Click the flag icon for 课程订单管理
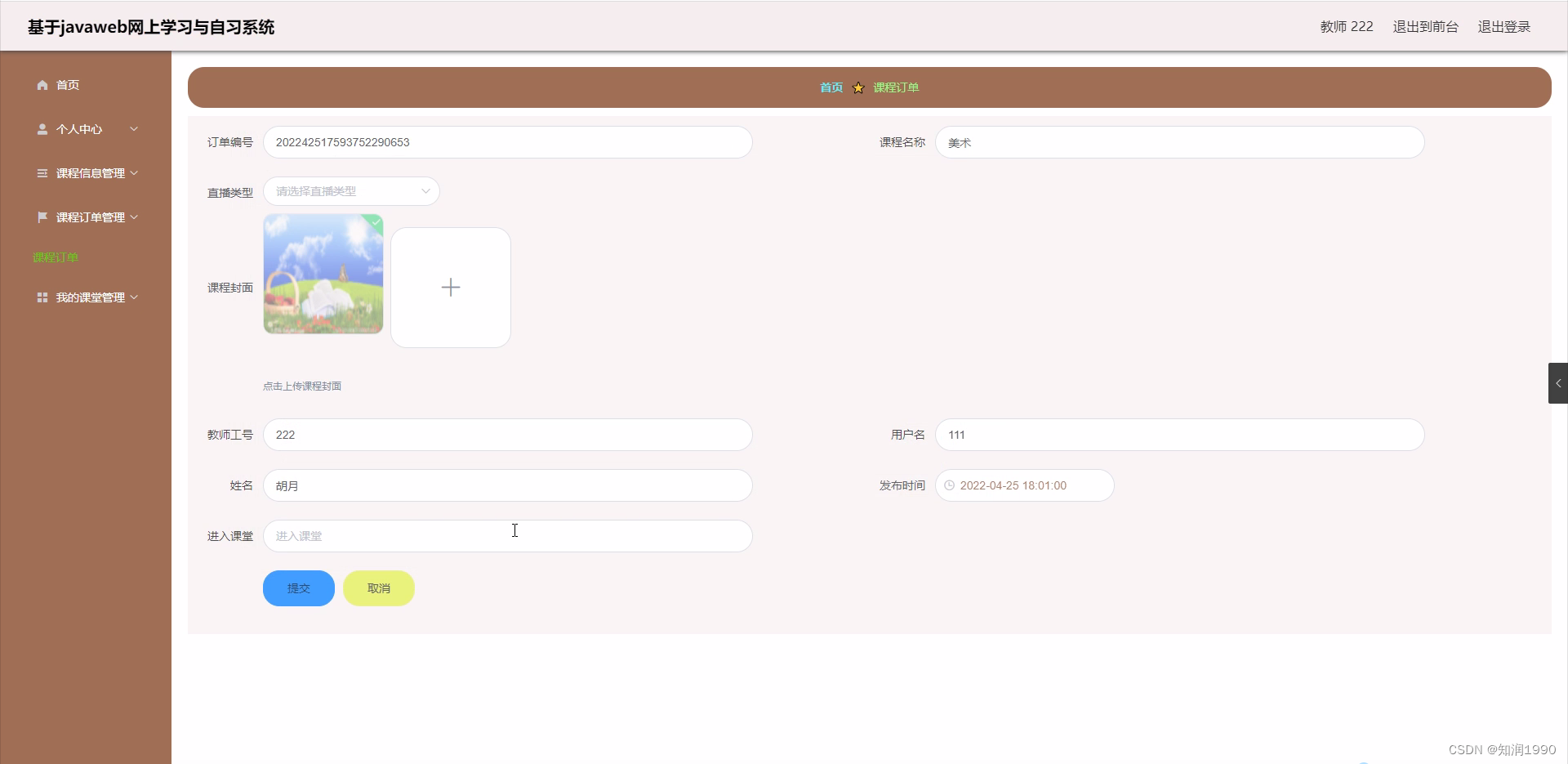This screenshot has width=1568, height=764. [42, 217]
